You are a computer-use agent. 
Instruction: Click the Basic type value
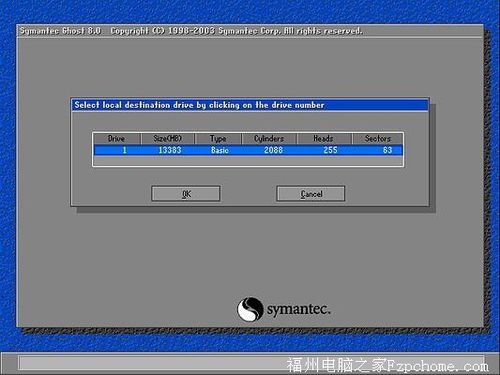220,150
